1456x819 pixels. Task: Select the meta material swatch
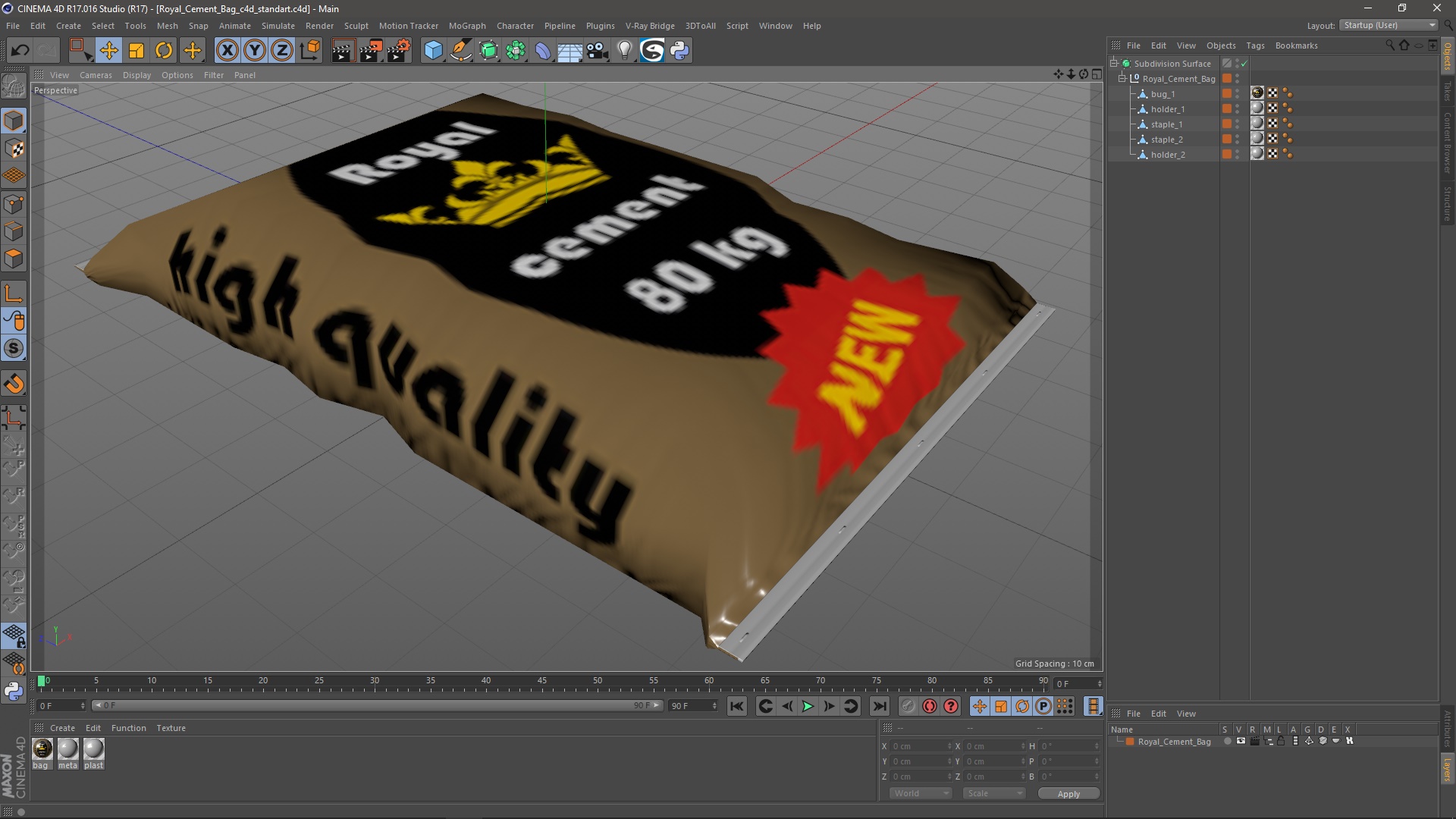(68, 749)
